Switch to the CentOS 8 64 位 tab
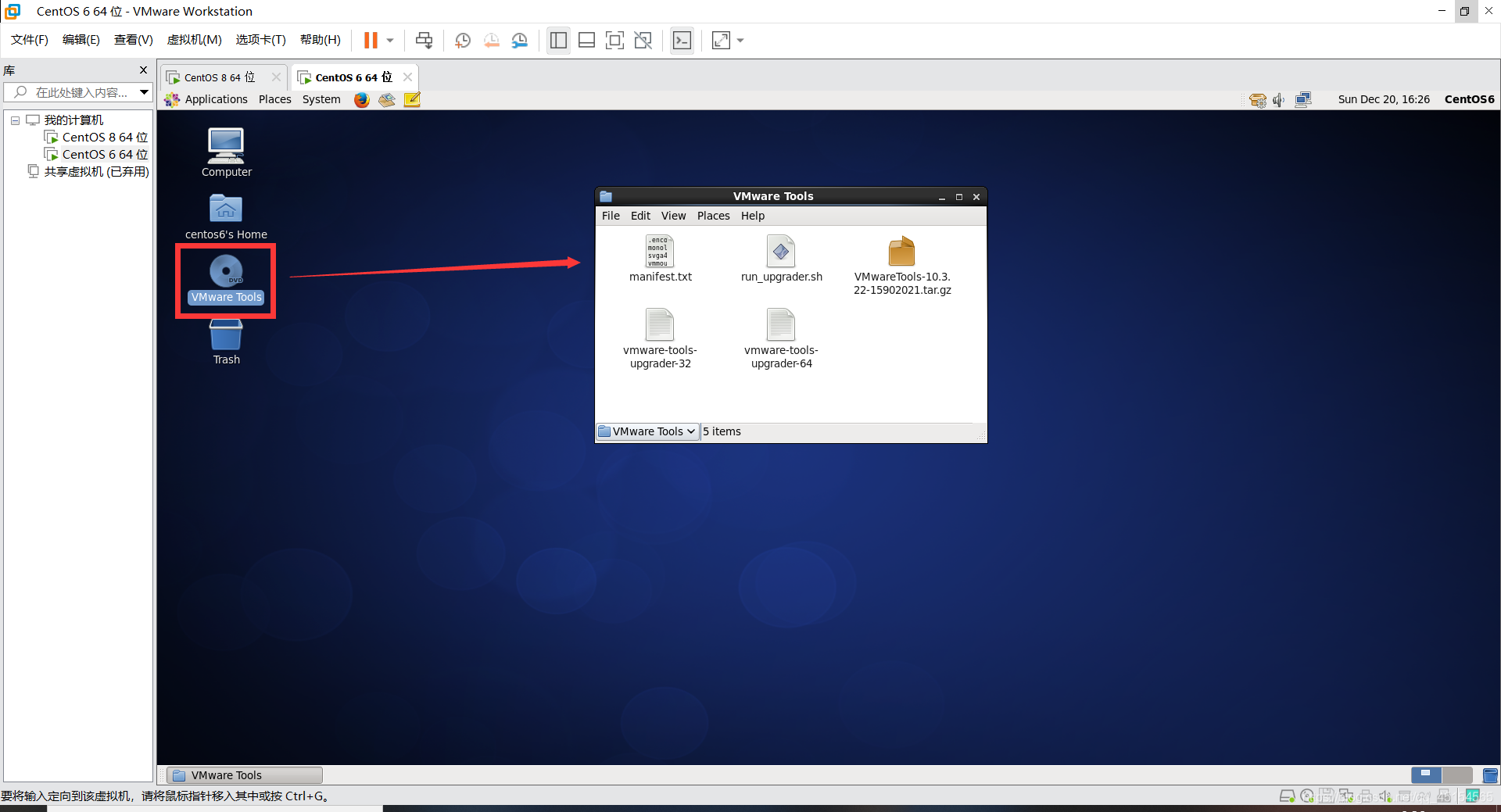The image size is (1501, 812). pyautogui.click(x=219, y=77)
